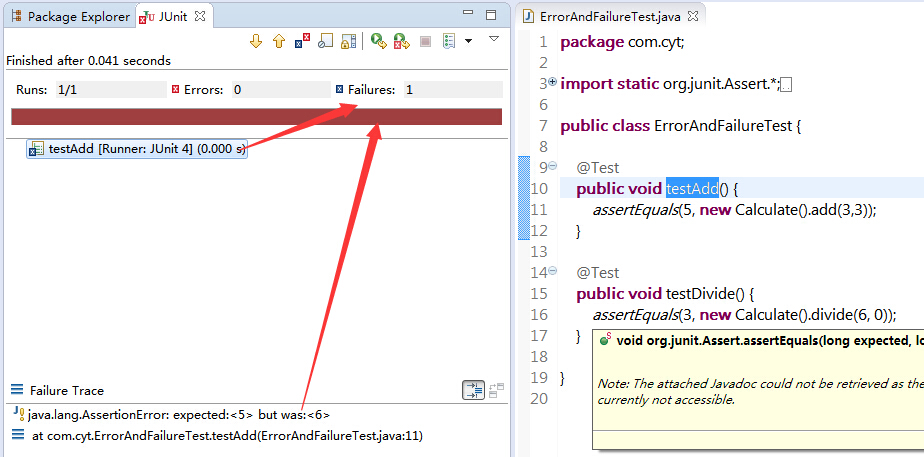The width and height of the screenshot is (924, 457).
Task: Minimize the JUnit view panel
Action: 468,12
